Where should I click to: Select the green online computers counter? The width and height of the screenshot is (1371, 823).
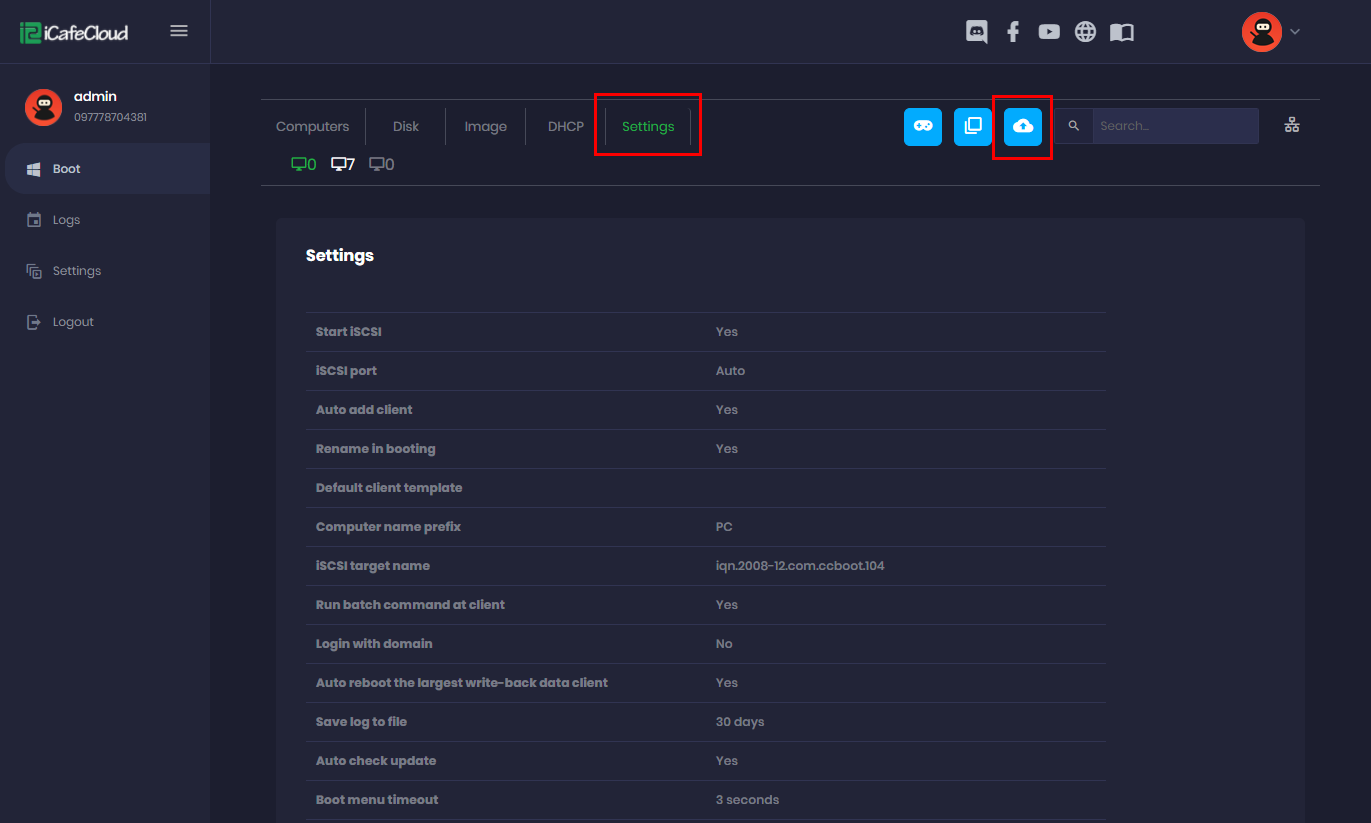coord(302,163)
